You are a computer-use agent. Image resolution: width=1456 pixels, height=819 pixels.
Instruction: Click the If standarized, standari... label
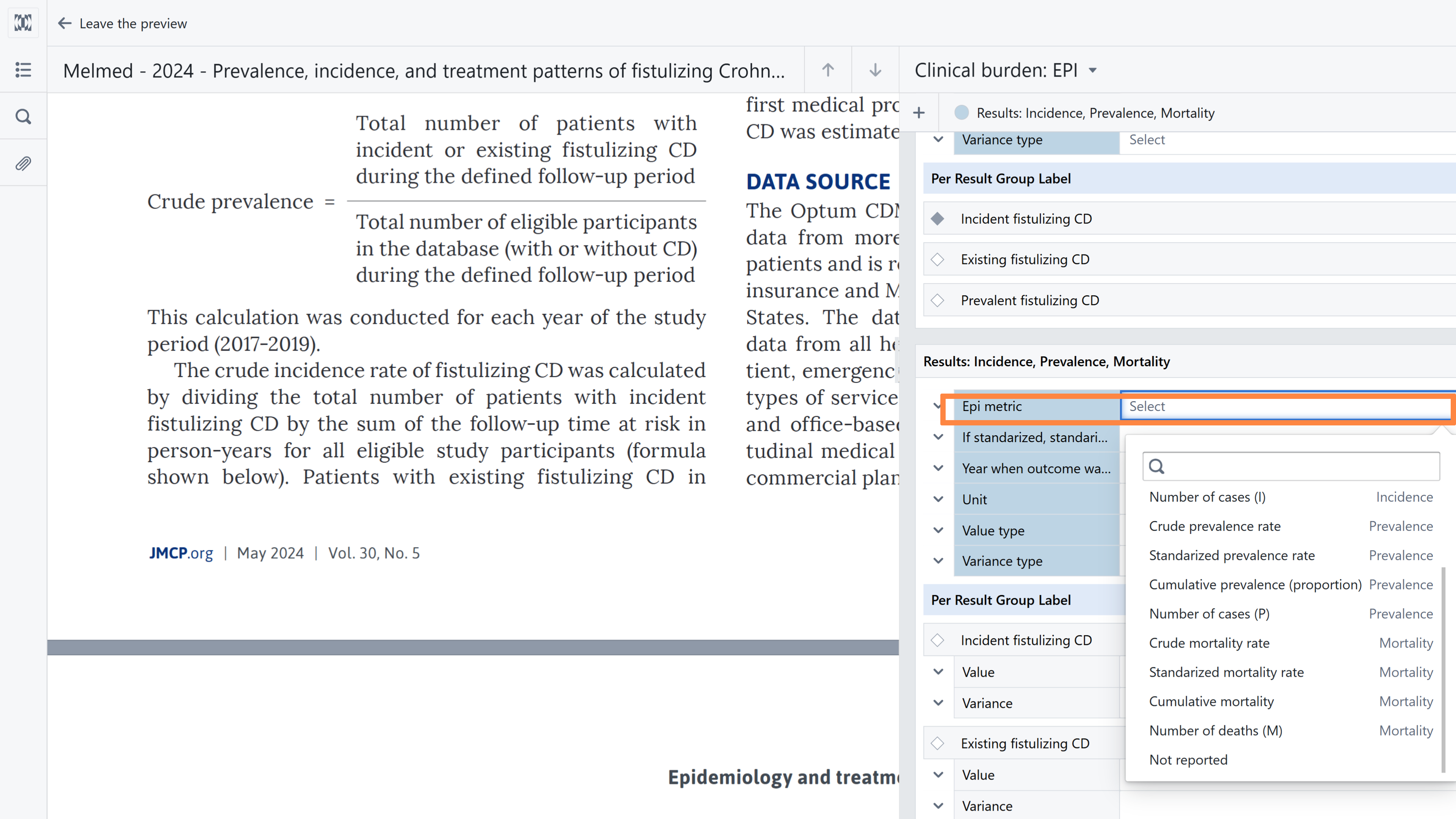(x=1037, y=437)
